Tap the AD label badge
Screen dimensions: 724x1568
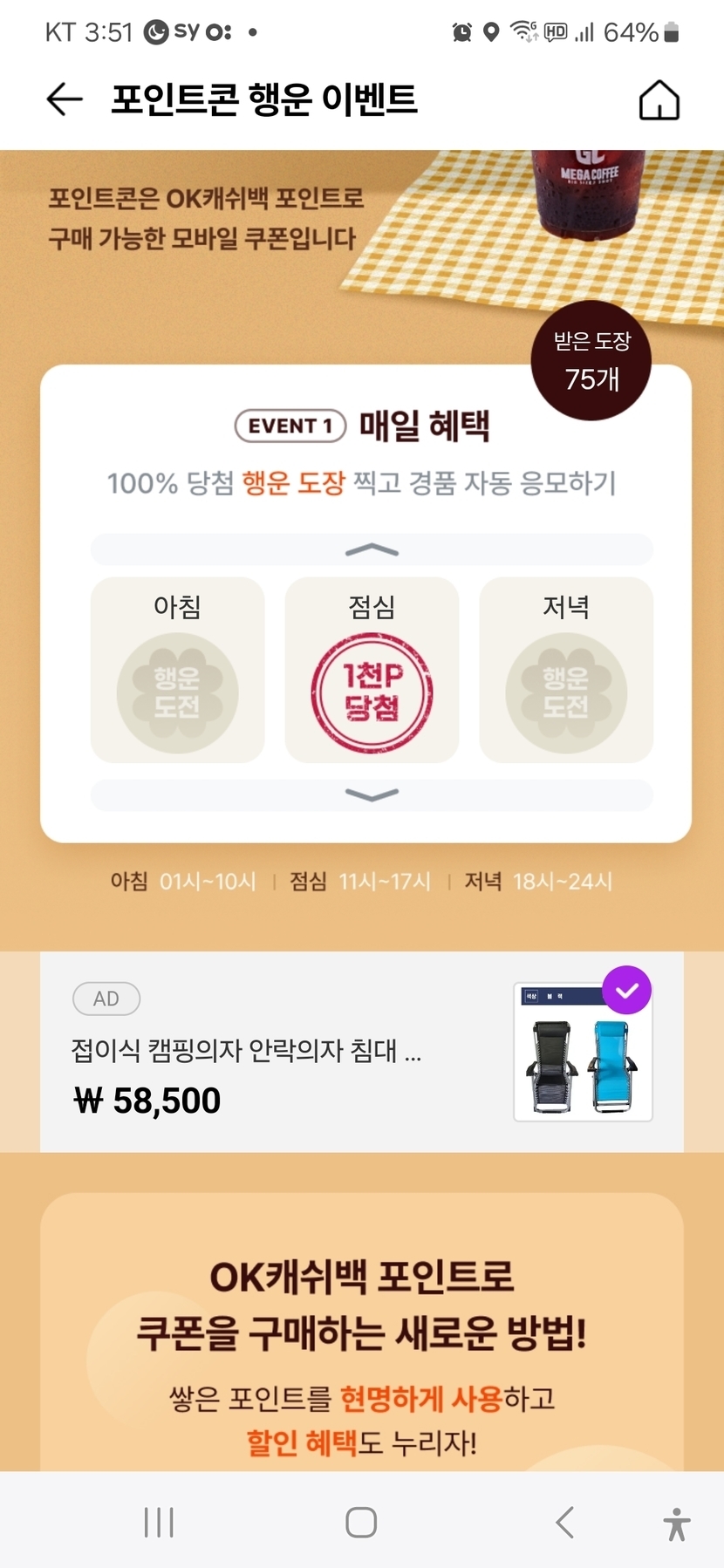coord(106,999)
